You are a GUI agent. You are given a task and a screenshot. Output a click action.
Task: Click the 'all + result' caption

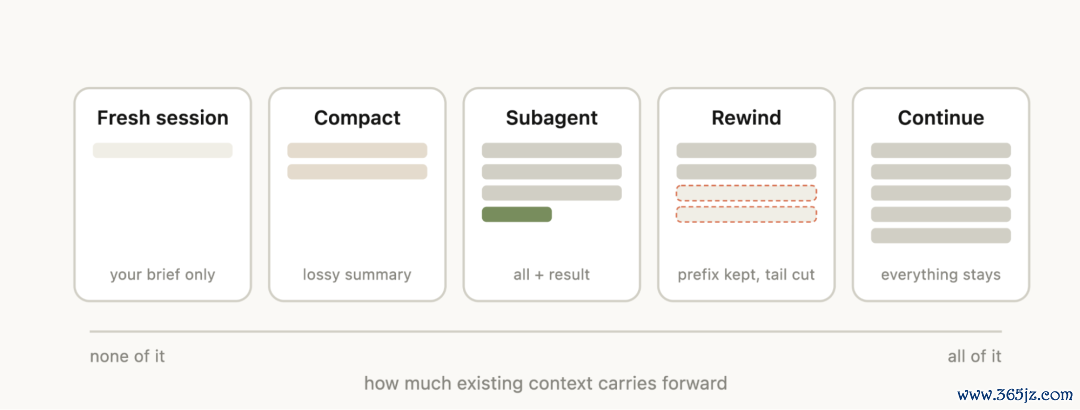pos(552,275)
